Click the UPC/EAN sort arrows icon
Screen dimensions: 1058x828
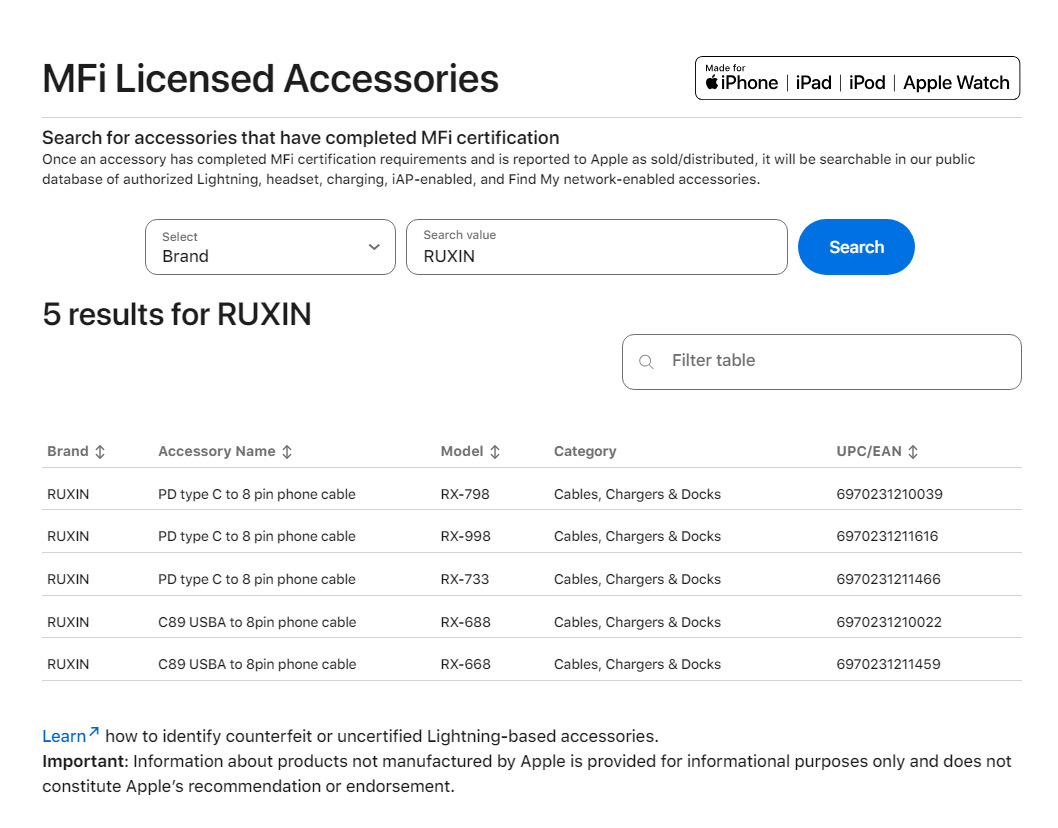(913, 452)
